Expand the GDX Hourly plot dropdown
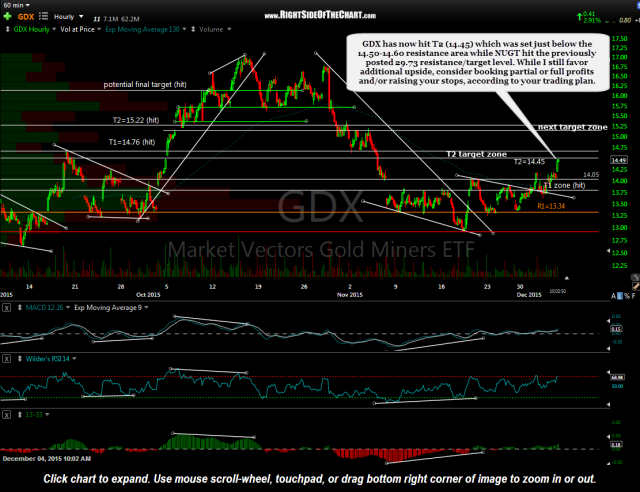The image size is (640, 492). pos(53,29)
